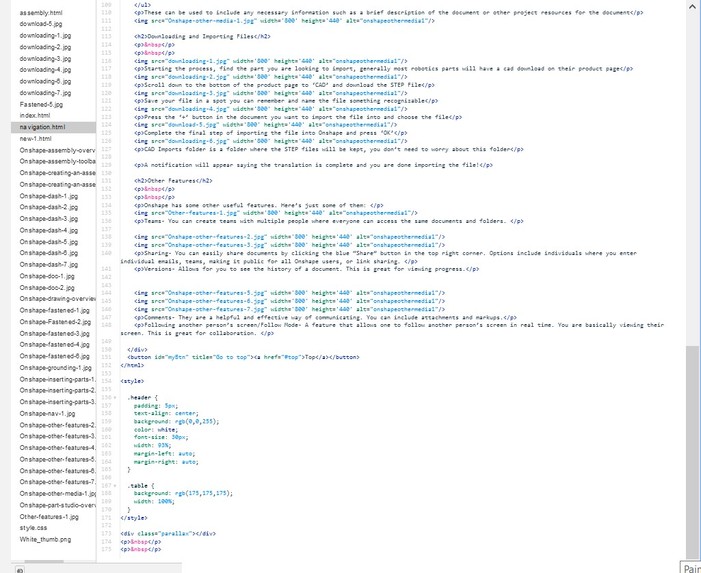Open assembly.html in the file list

point(41,13)
